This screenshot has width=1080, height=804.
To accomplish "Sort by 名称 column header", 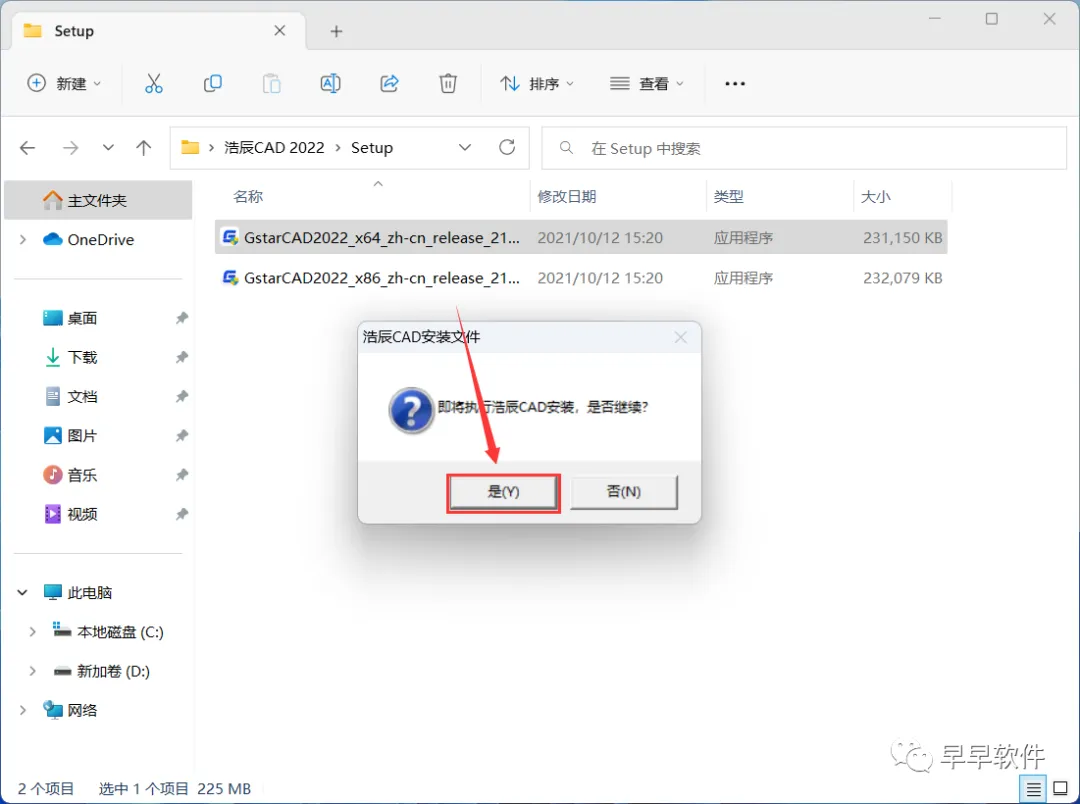I will (248, 196).
